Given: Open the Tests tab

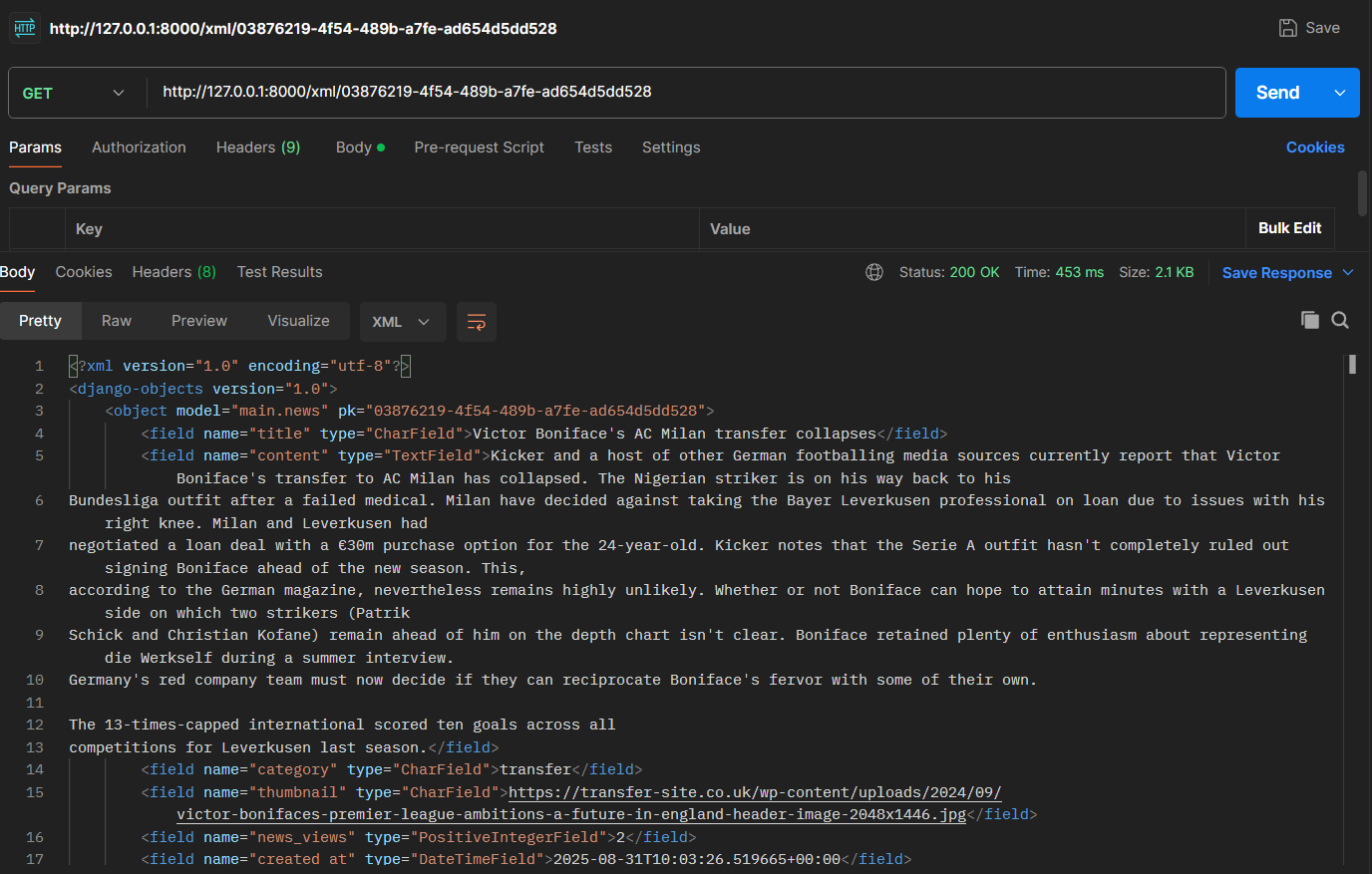Looking at the screenshot, I should tap(593, 147).
